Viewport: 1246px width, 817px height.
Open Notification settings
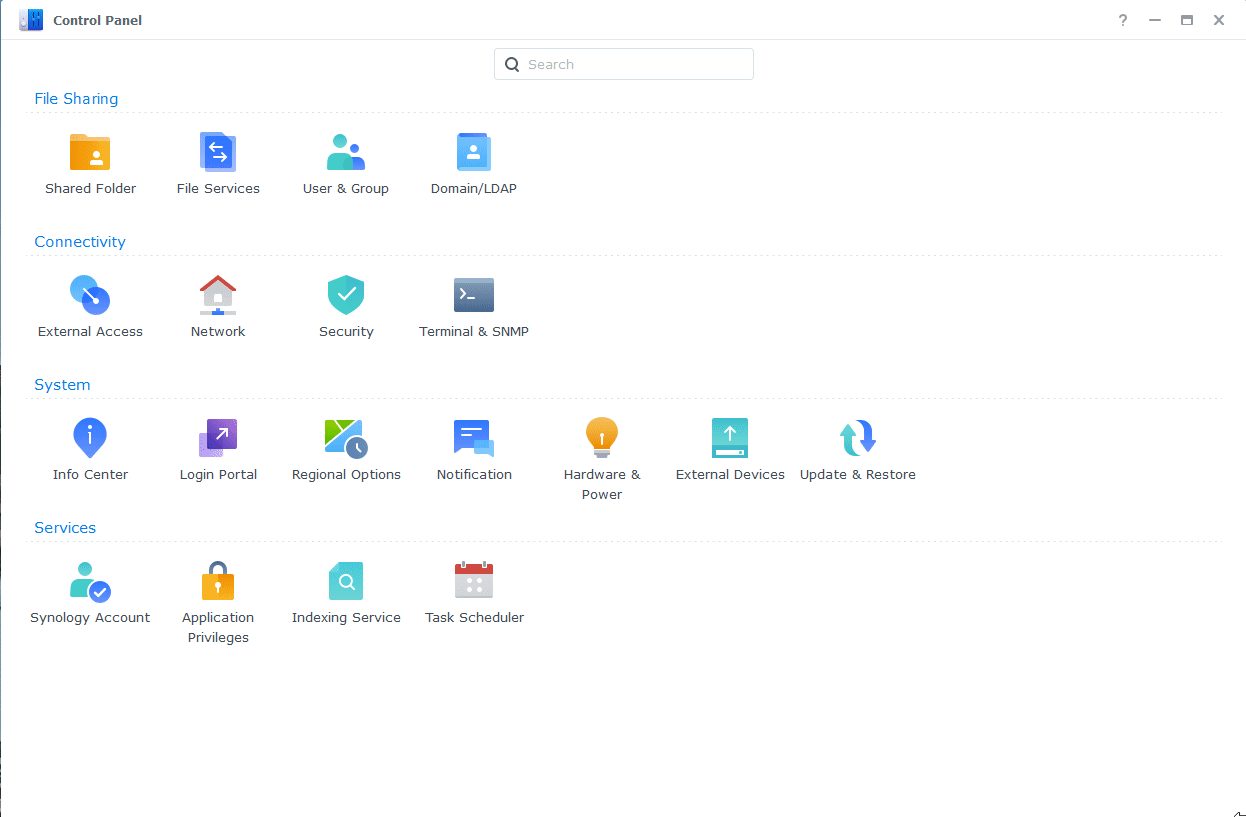pos(474,439)
